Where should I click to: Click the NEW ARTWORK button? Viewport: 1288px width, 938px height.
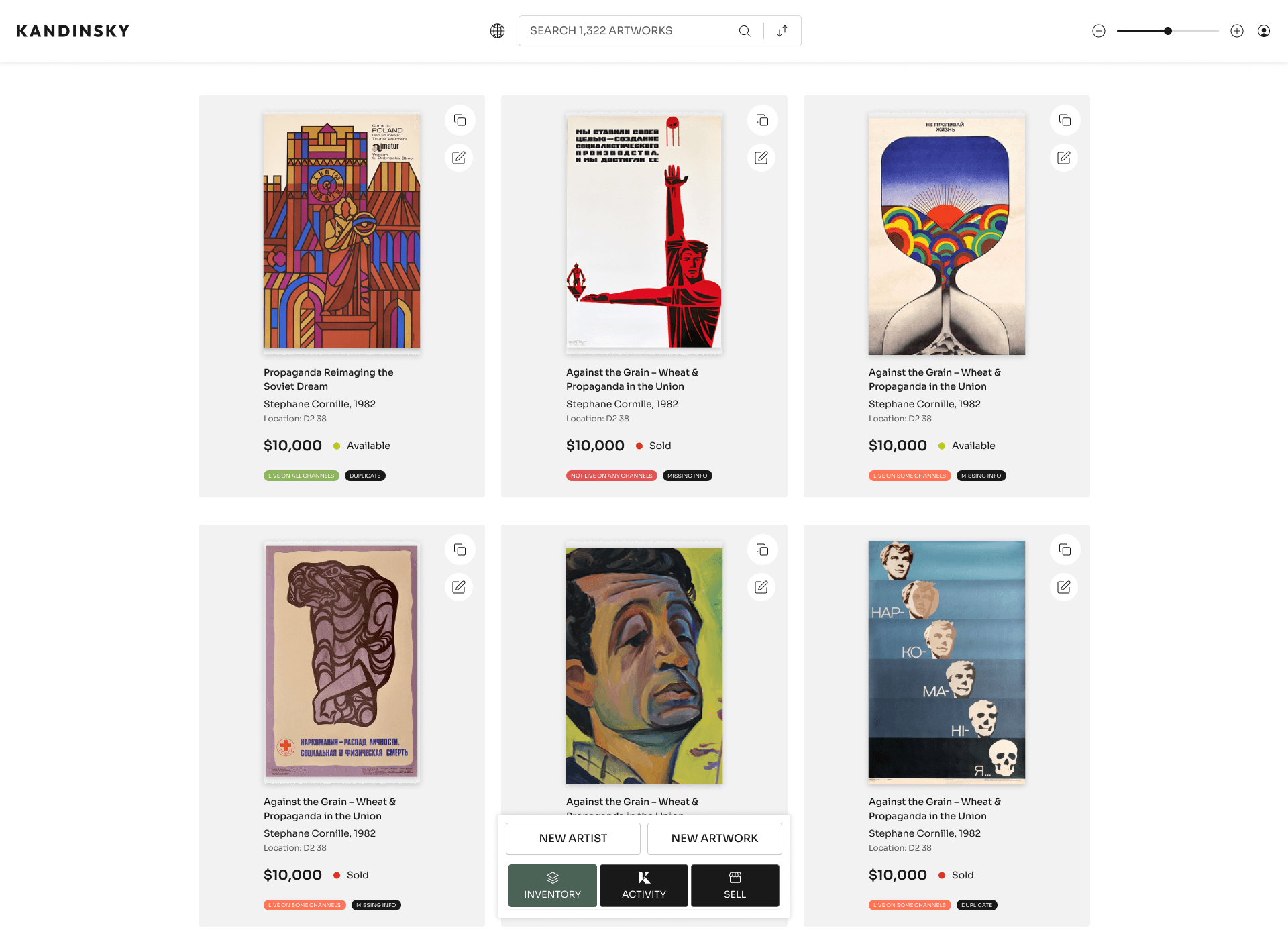point(714,838)
